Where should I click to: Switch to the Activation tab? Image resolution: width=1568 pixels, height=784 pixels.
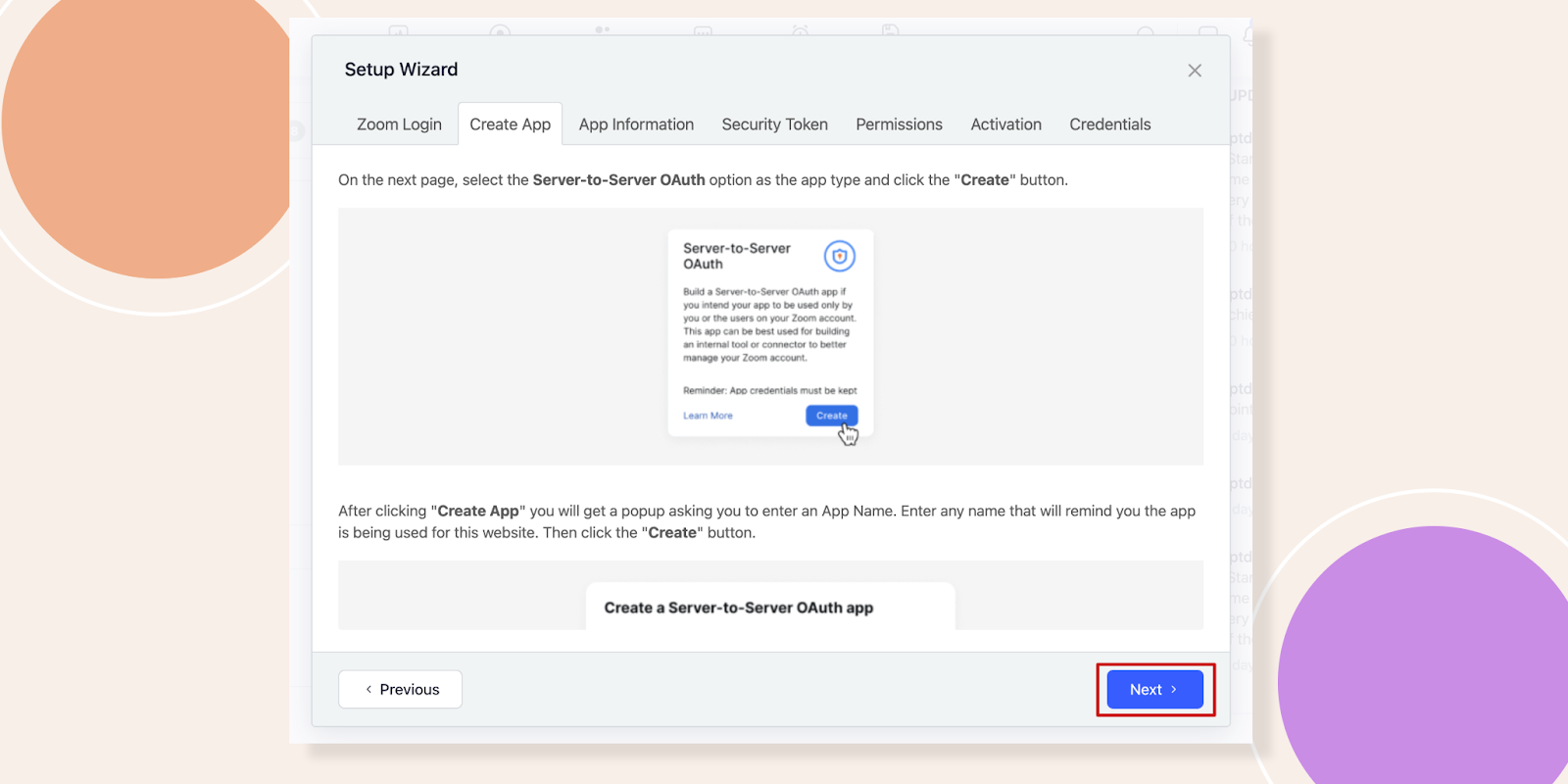(x=1005, y=124)
